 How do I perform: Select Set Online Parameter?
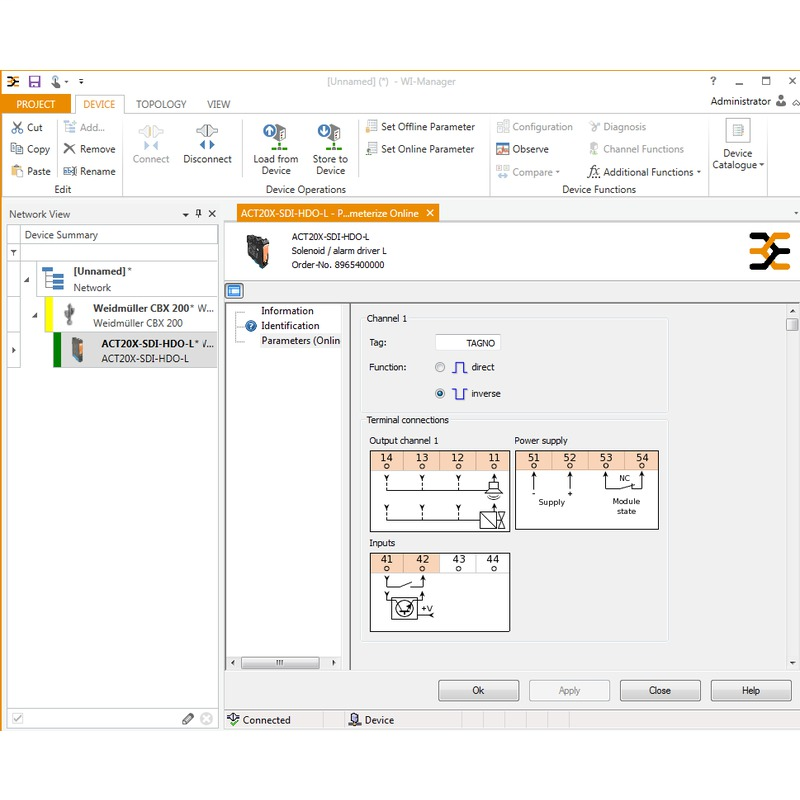pos(420,149)
